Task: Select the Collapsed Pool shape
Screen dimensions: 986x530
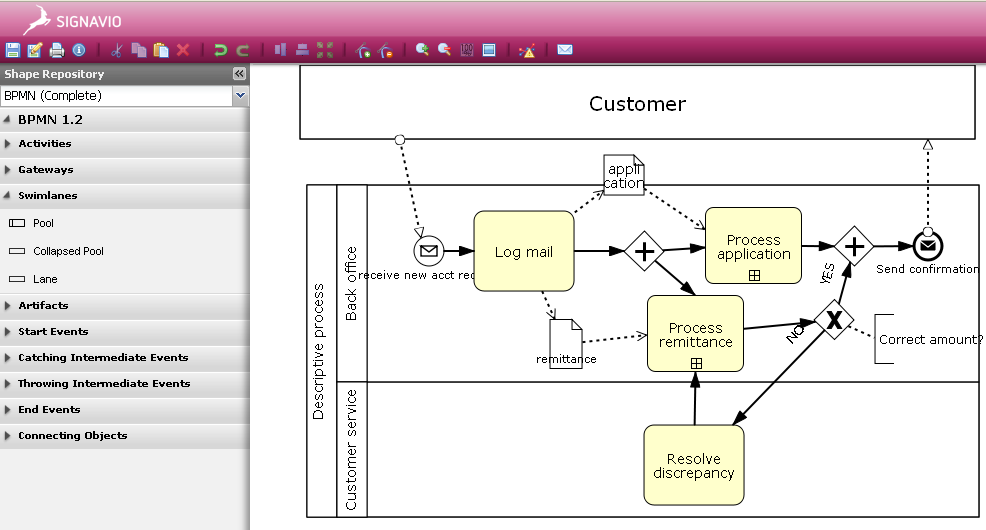Action: 68,252
